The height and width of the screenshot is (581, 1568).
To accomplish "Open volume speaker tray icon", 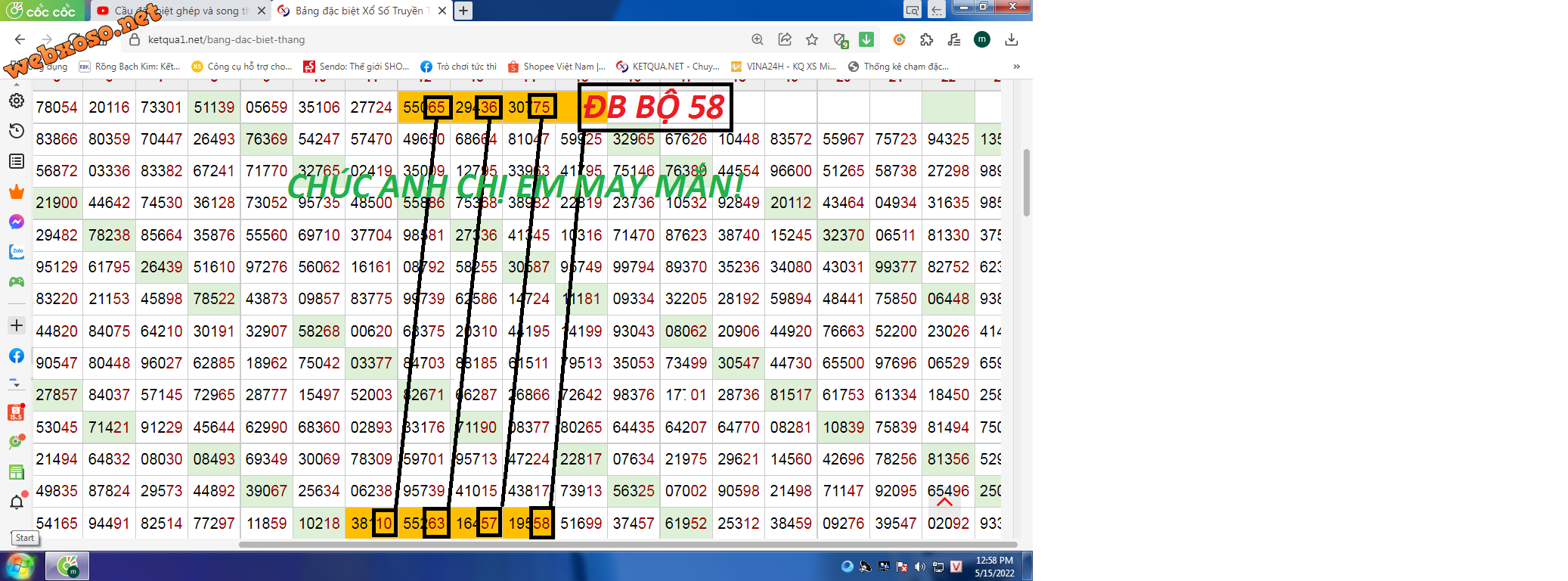I will pyautogui.click(x=919, y=567).
